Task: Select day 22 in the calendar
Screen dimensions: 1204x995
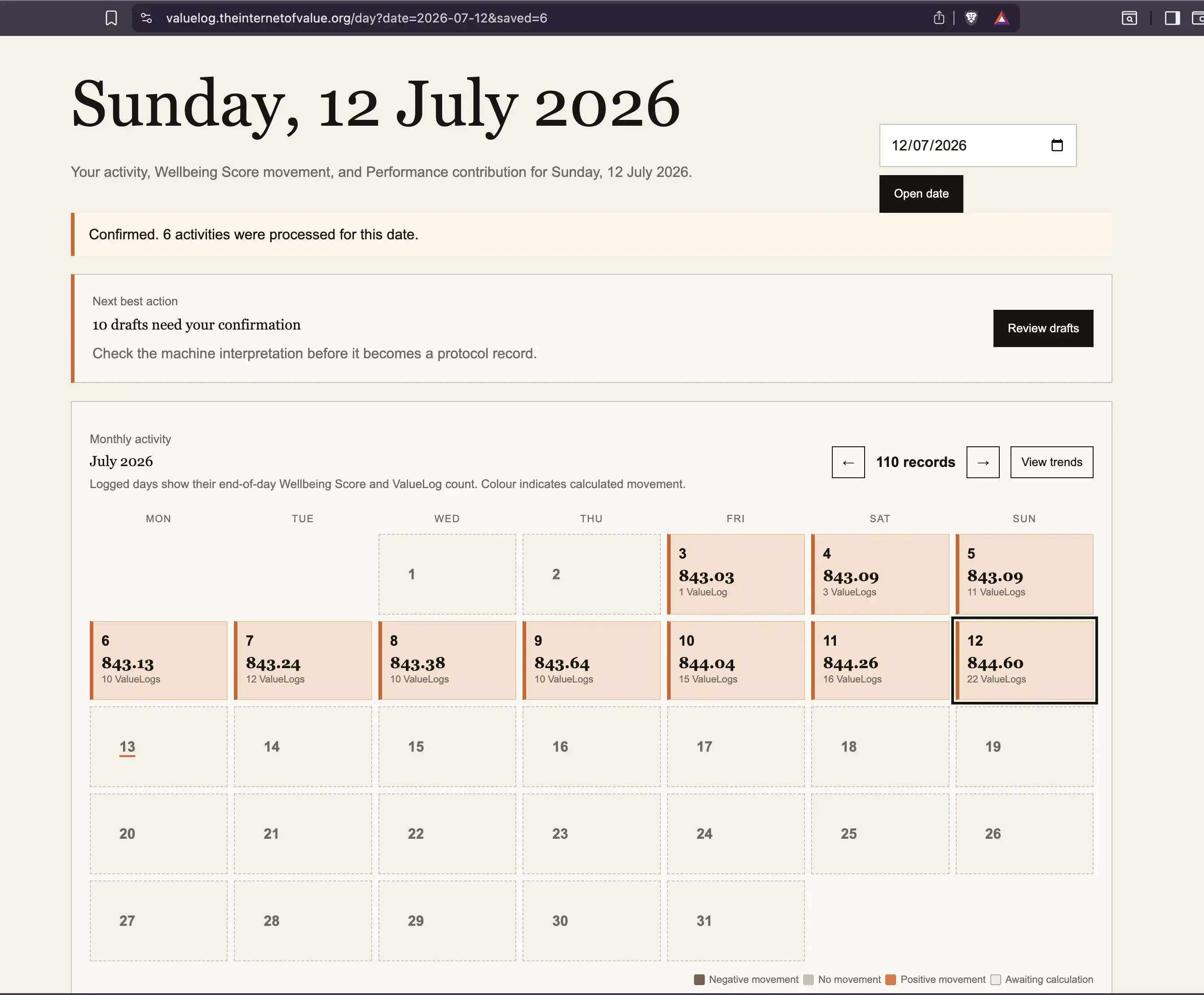Action: coord(447,834)
